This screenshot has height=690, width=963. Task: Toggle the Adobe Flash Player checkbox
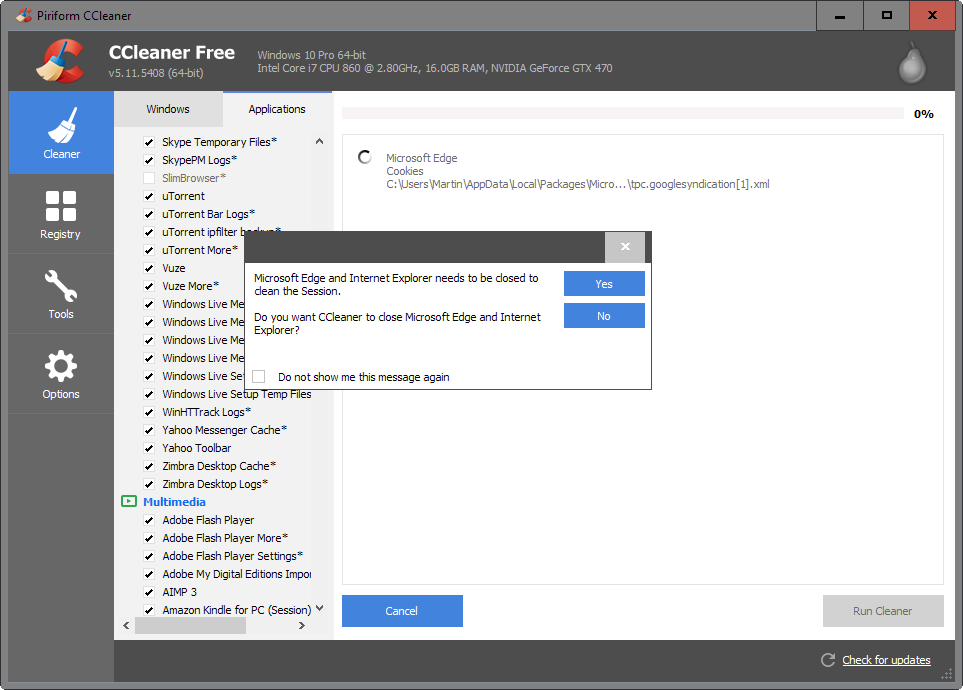149,520
